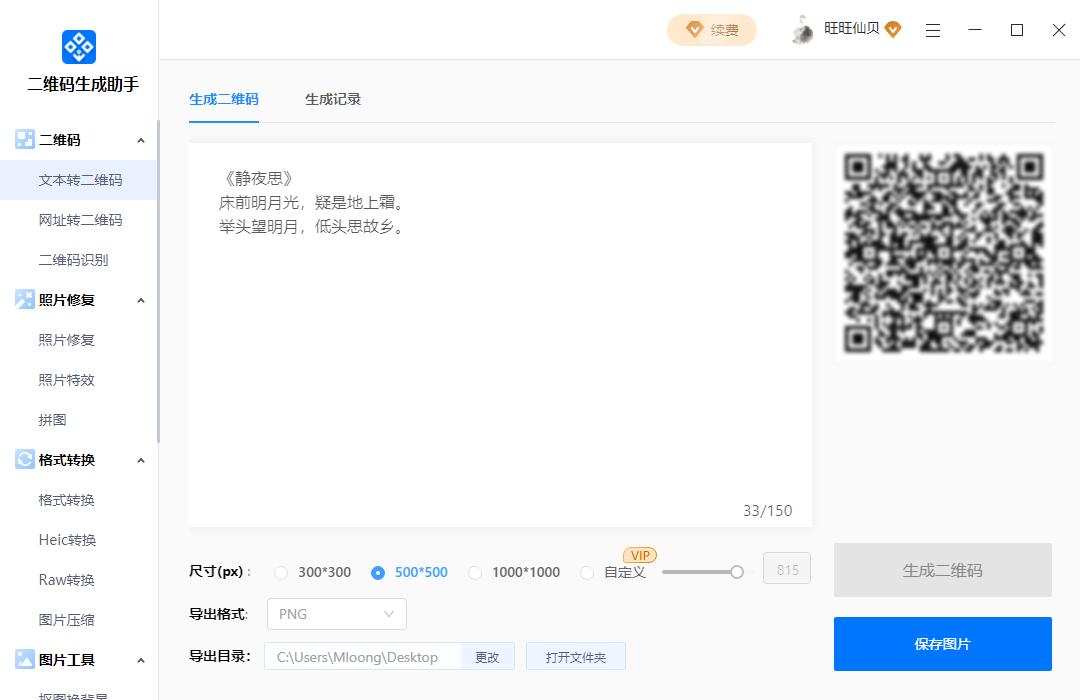Select the 自定义 custom size option
The image size is (1080, 700).
587,573
